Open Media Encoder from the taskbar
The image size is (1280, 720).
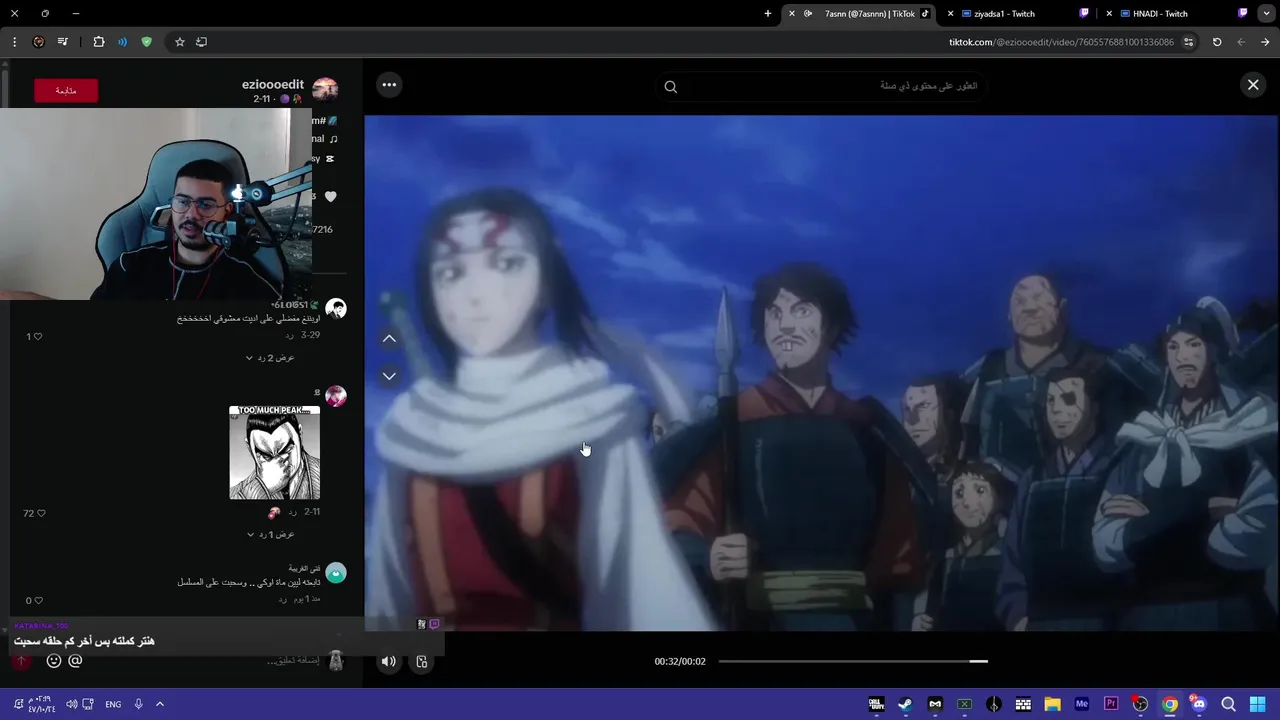point(1082,704)
